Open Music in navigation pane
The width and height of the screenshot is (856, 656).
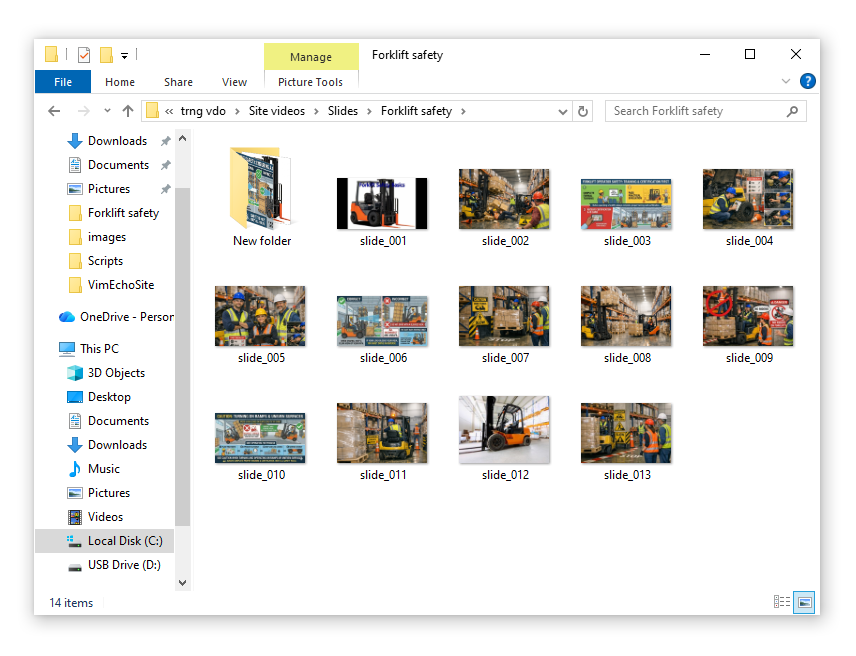click(x=104, y=469)
